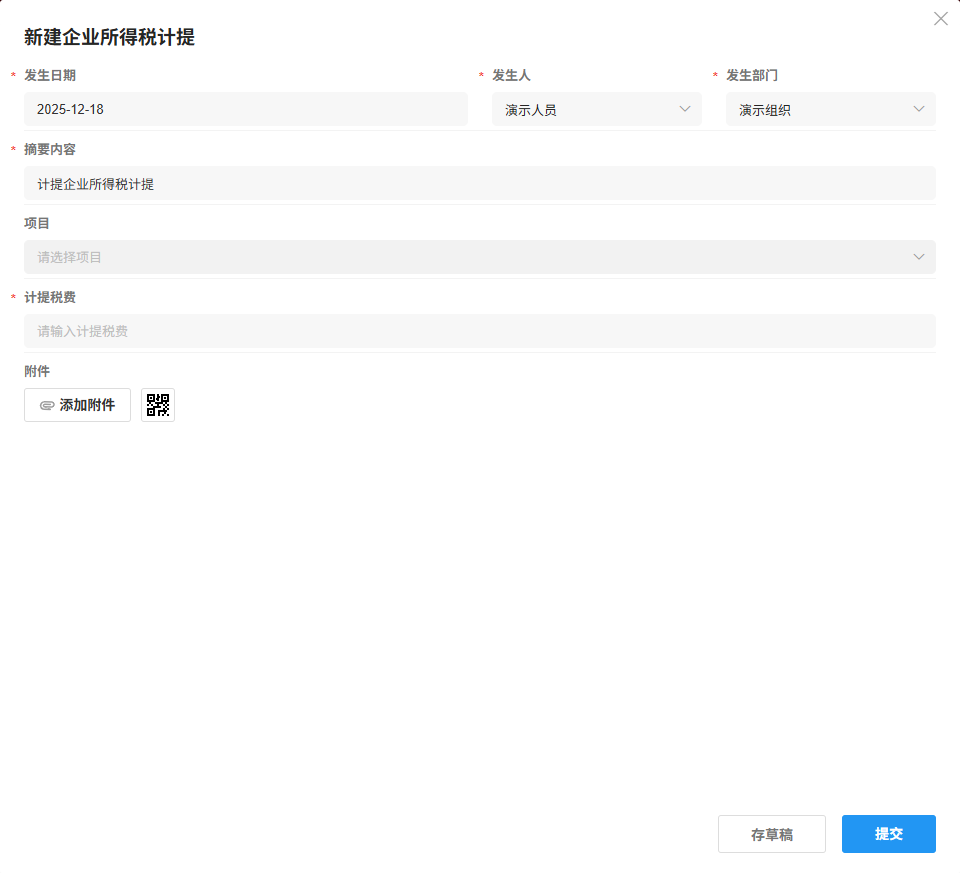Viewport: 960px width, 873px height.
Task: Click the 发生人 chevron arrow
Action: pos(684,109)
